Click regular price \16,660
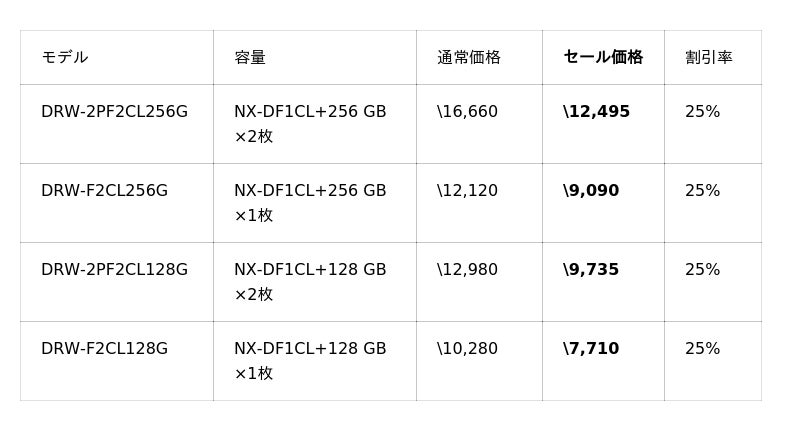The height and width of the screenshot is (431, 800). pyautogui.click(x=467, y=112)
